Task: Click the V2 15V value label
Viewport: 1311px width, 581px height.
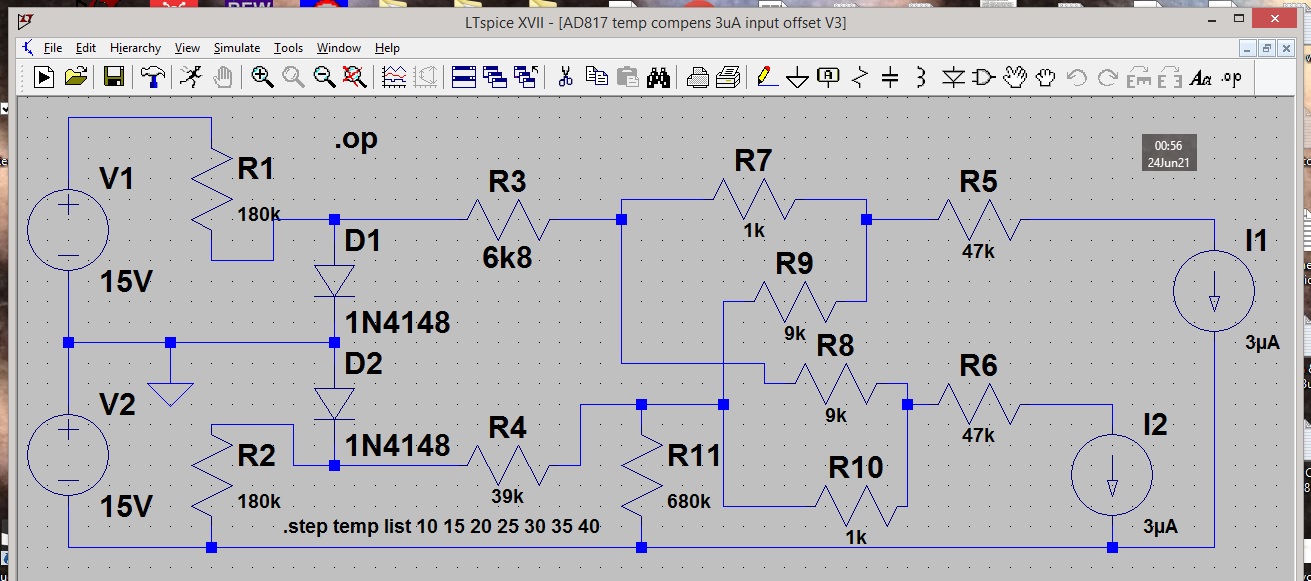Action: [x=127, y=506]
